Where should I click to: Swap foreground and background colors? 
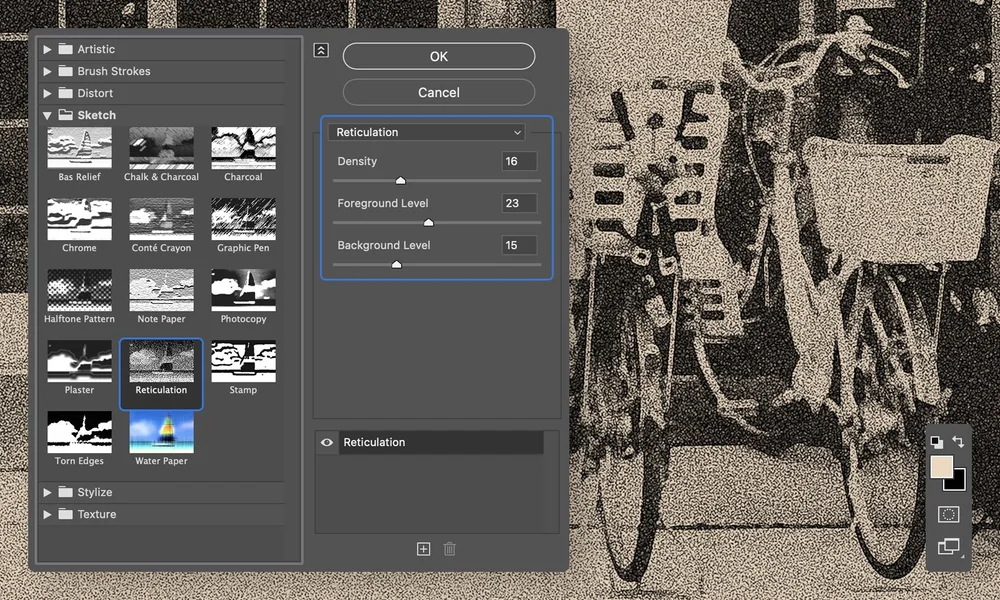pyautogui.click(x=959, y=441)
